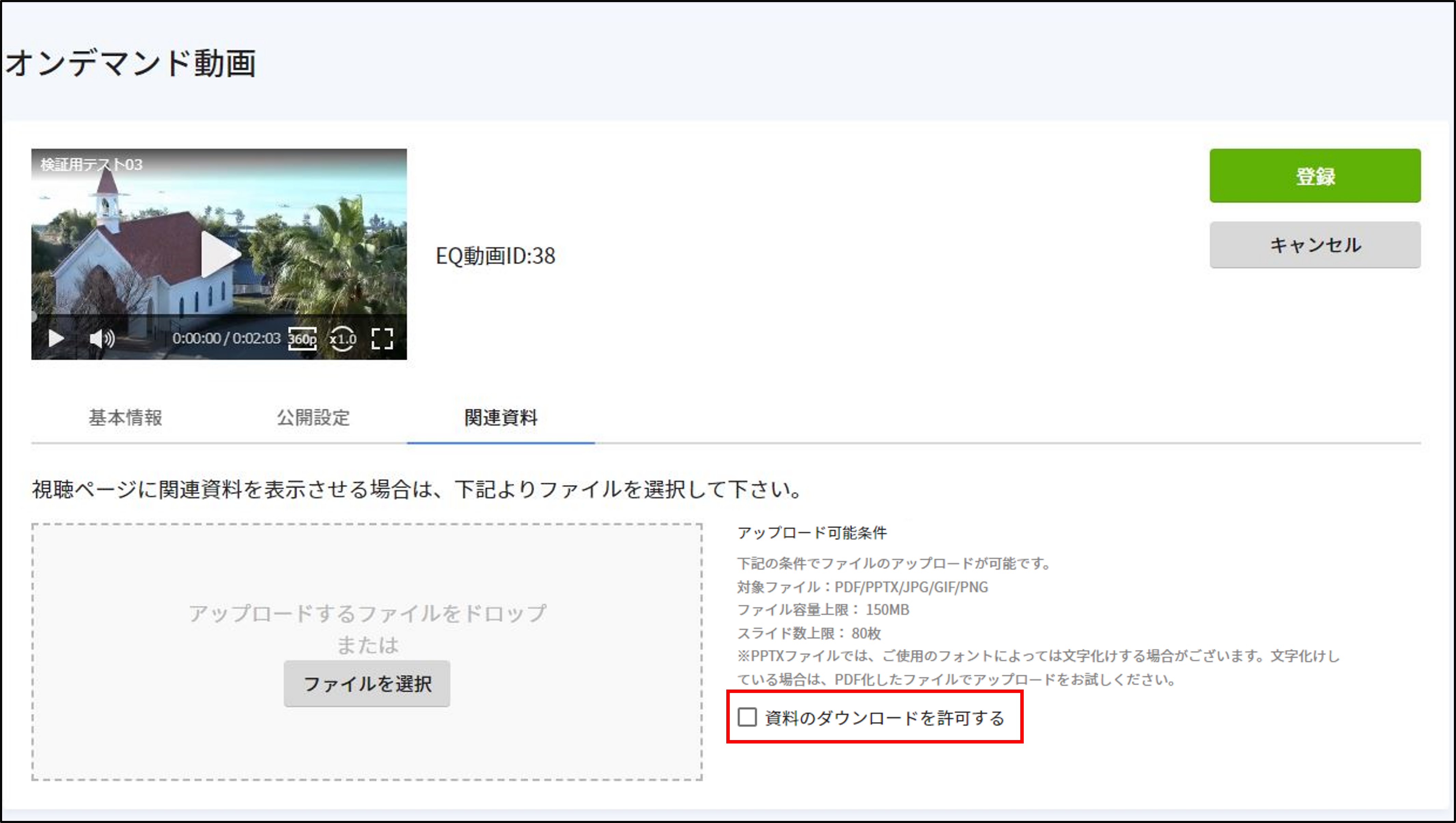Click the ファイルを選択 button

click(x=367, y=684)
